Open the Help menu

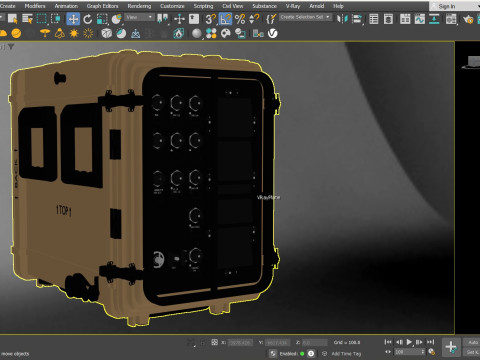[x=338, y=6]
